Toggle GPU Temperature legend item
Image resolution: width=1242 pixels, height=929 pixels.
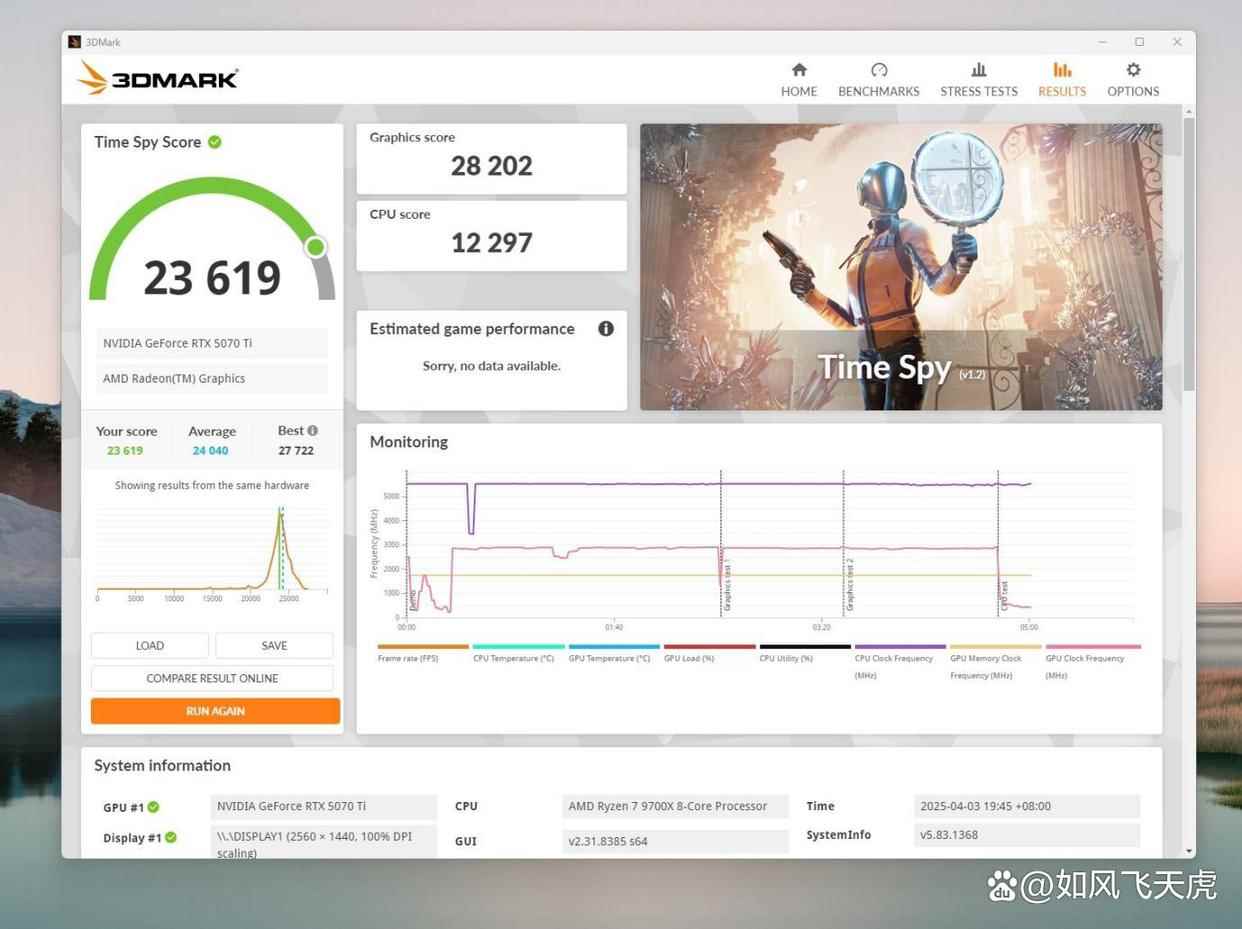click(614, 647)
